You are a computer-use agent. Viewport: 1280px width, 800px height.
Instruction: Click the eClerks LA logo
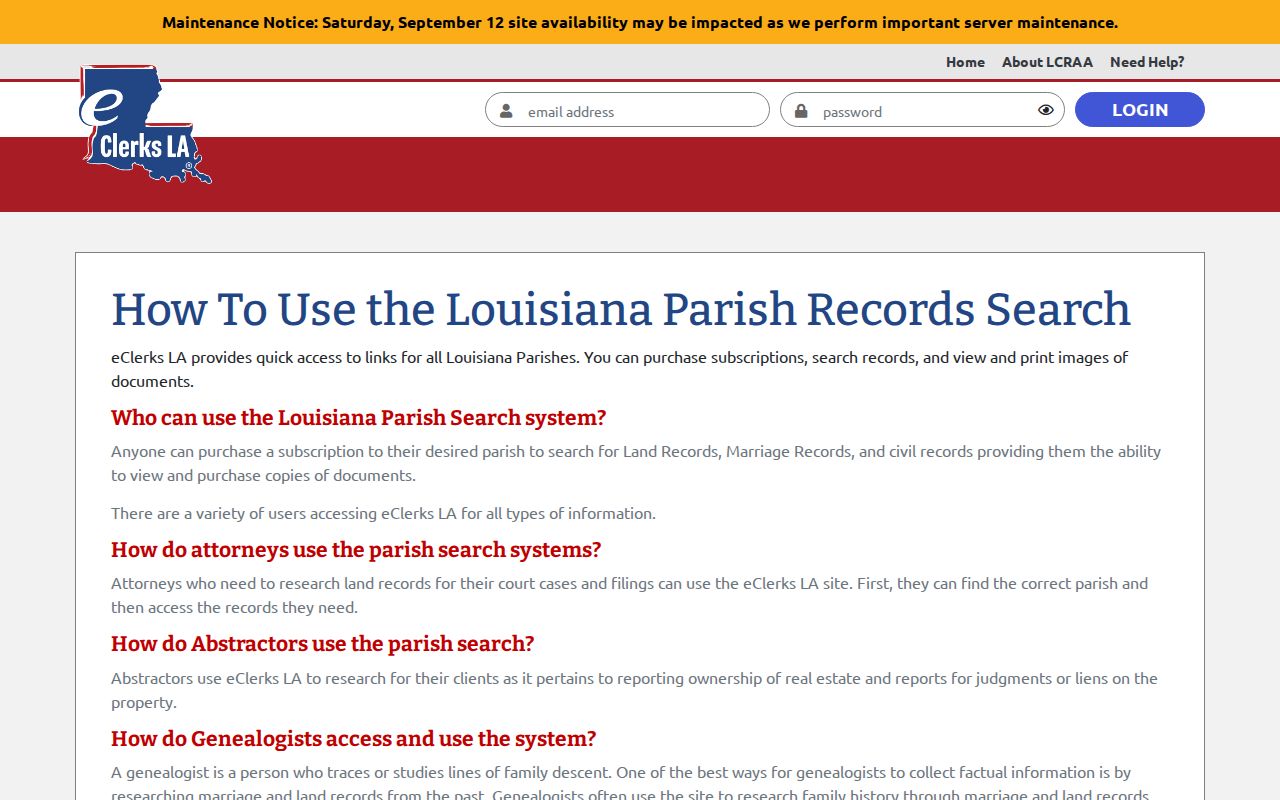pos(145,125)
